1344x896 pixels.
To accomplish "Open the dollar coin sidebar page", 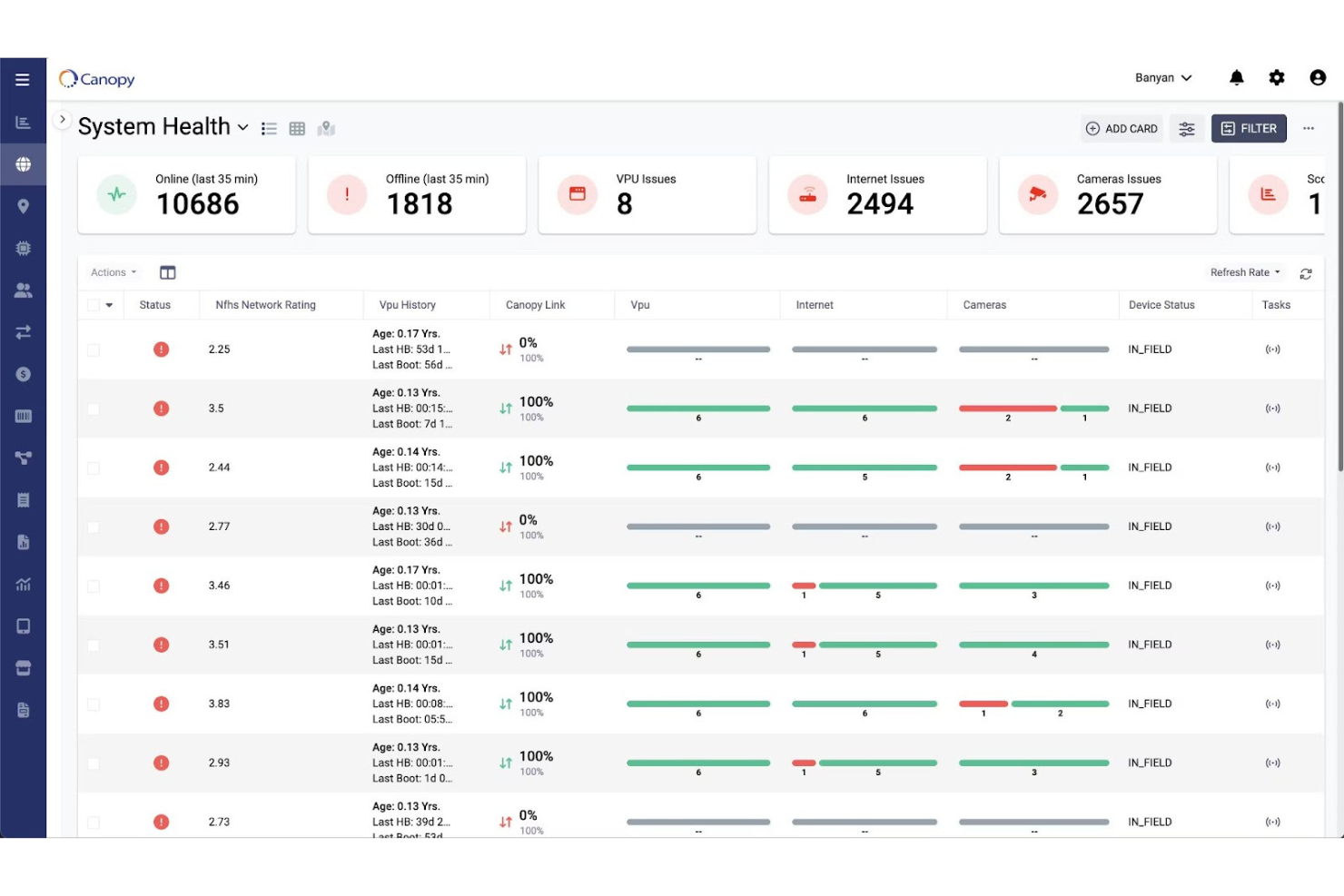I will coord(24,374).
